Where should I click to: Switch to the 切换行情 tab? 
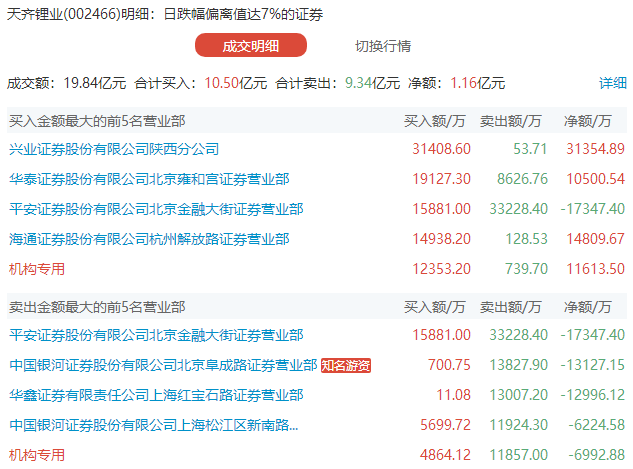point(383,46)
